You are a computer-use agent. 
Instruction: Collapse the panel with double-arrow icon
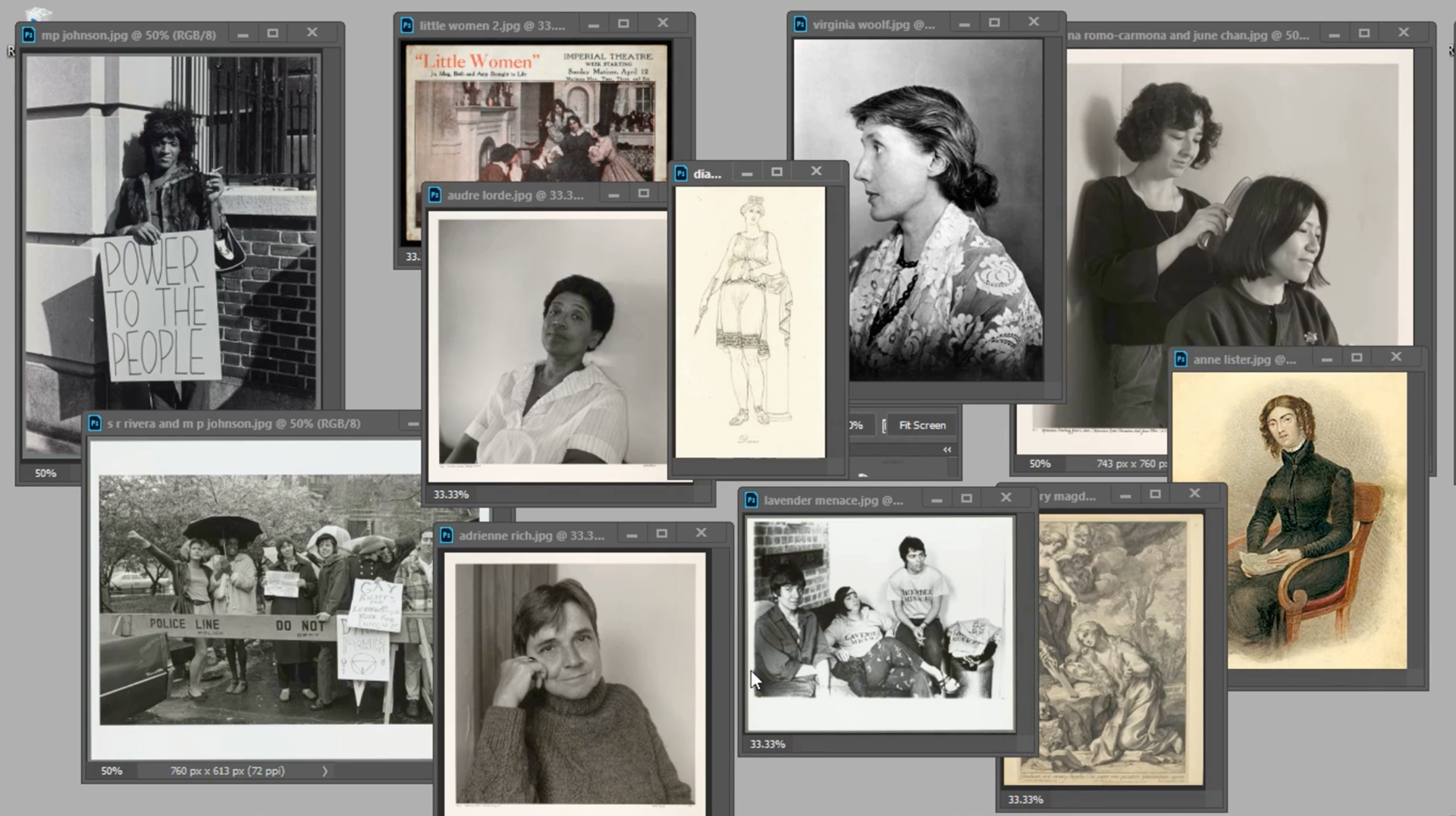click(947, 450)
